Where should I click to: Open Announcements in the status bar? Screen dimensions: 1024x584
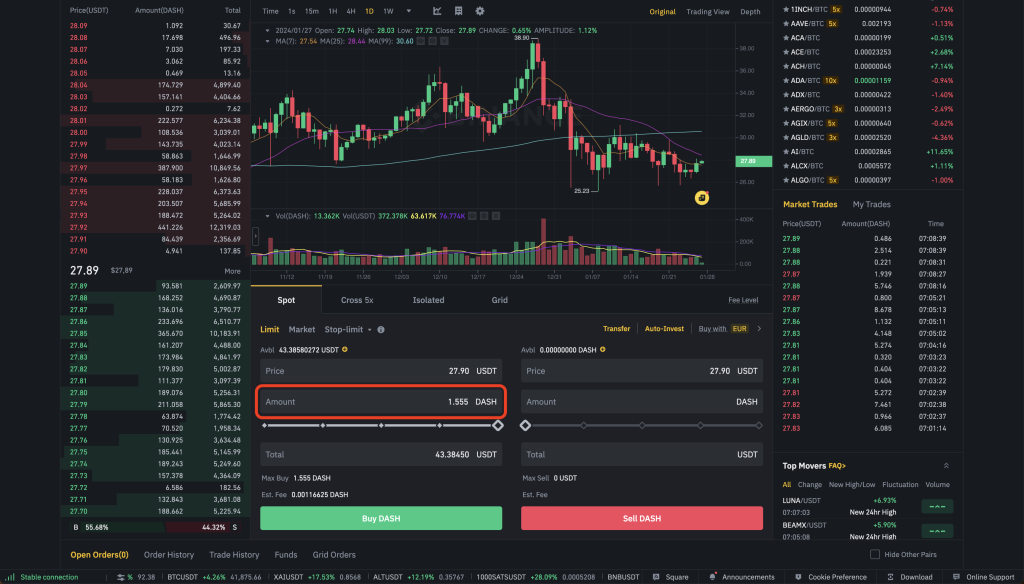click(x=741, y=577)
